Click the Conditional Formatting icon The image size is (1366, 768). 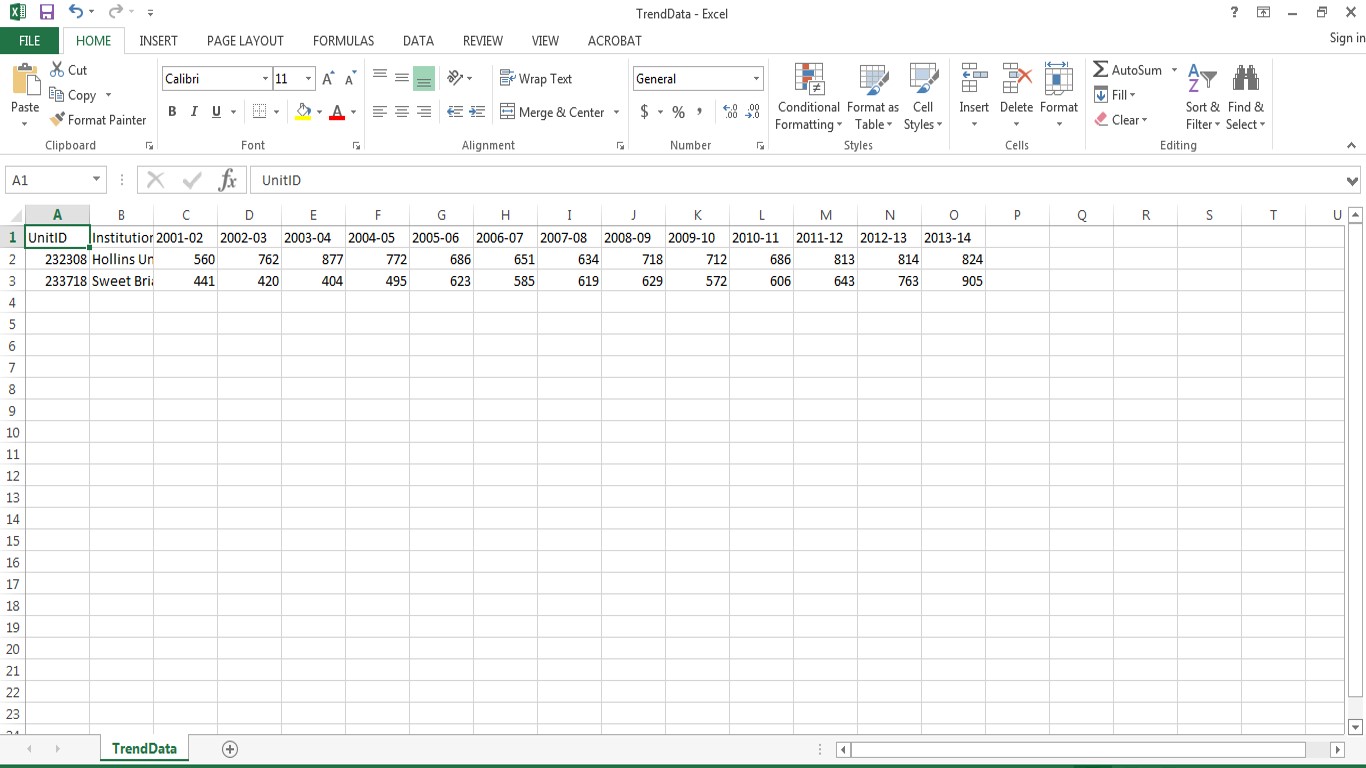click(x=808, y=80)
